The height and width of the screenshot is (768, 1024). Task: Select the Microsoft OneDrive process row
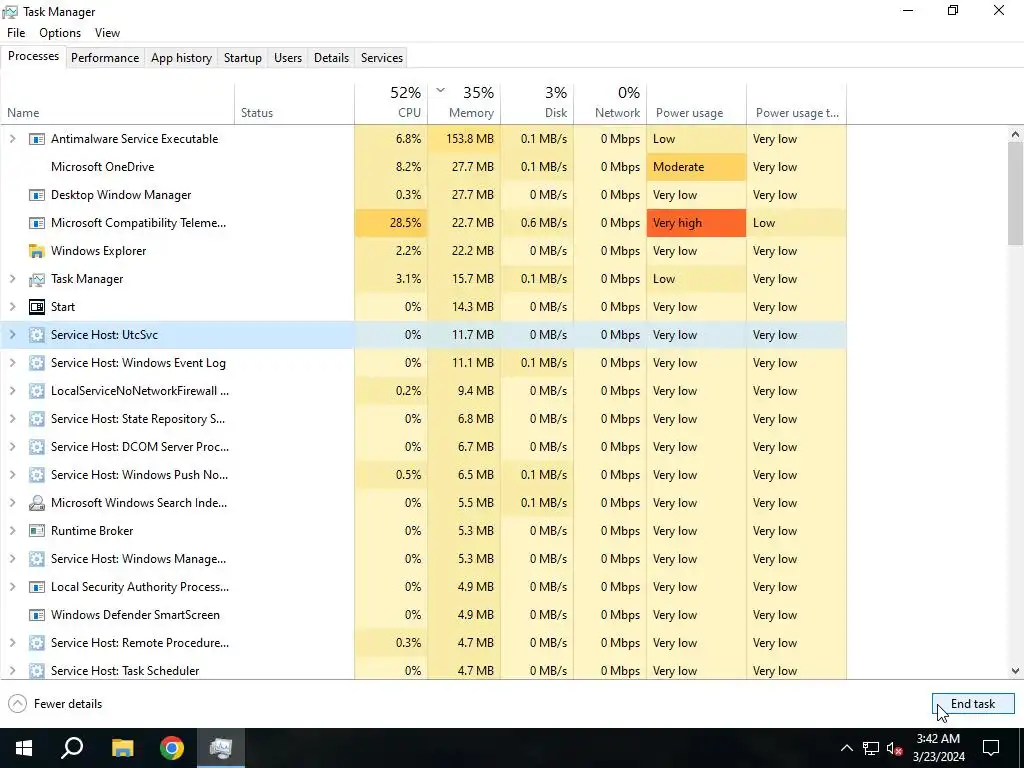(423, 167)
